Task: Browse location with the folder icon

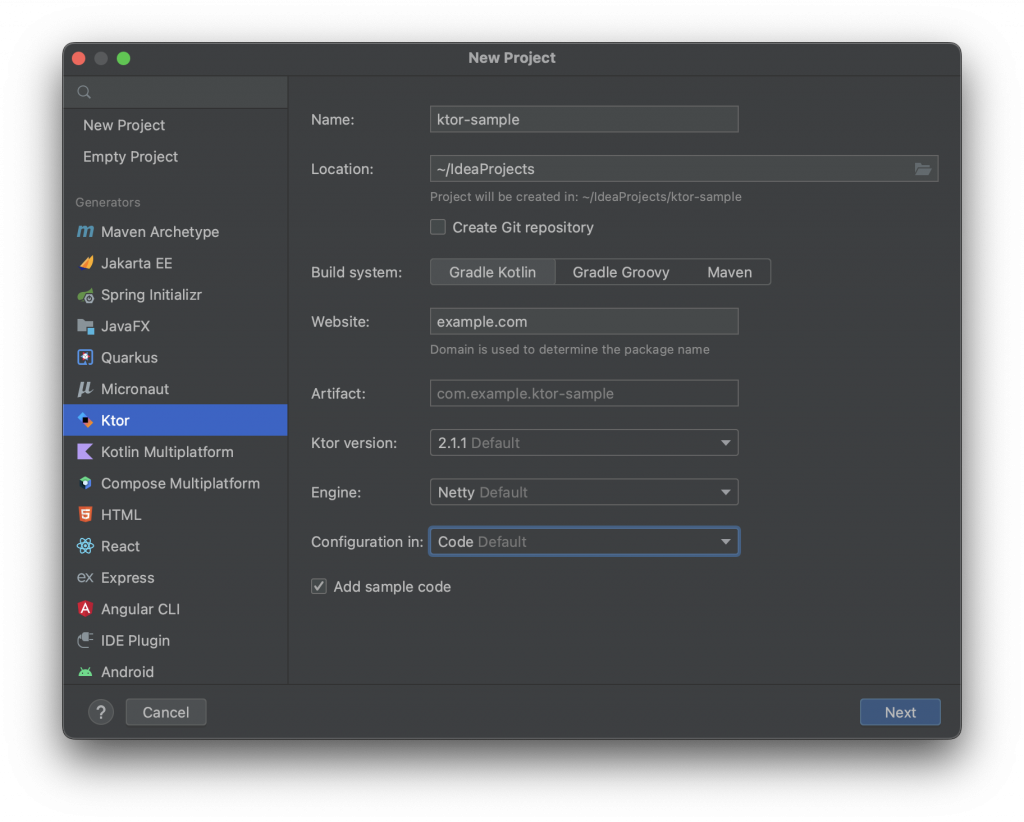Action: (923, 169)
